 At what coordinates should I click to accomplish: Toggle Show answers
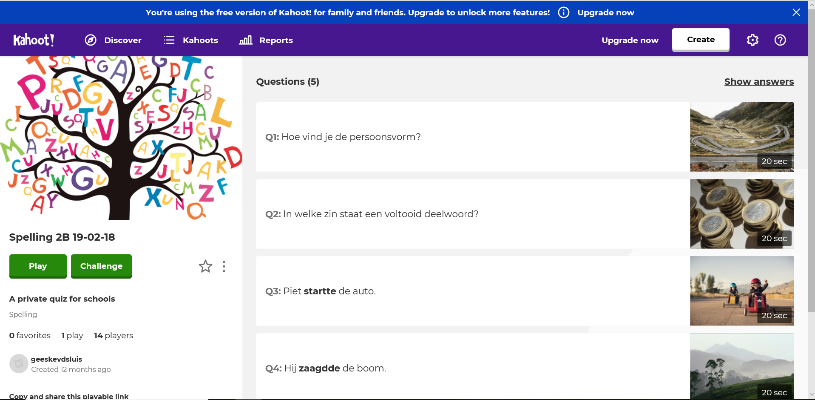pyautogui.click(x=759, y=82)
